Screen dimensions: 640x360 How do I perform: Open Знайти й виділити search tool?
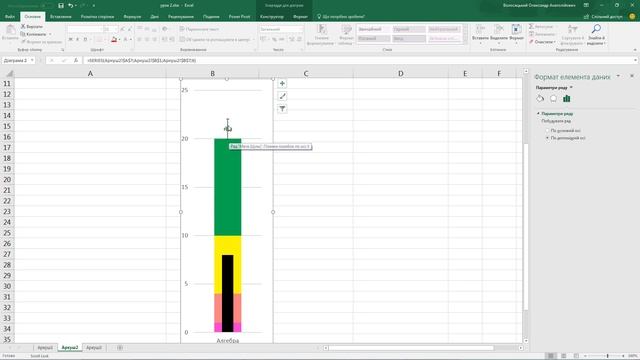(596, 35)
